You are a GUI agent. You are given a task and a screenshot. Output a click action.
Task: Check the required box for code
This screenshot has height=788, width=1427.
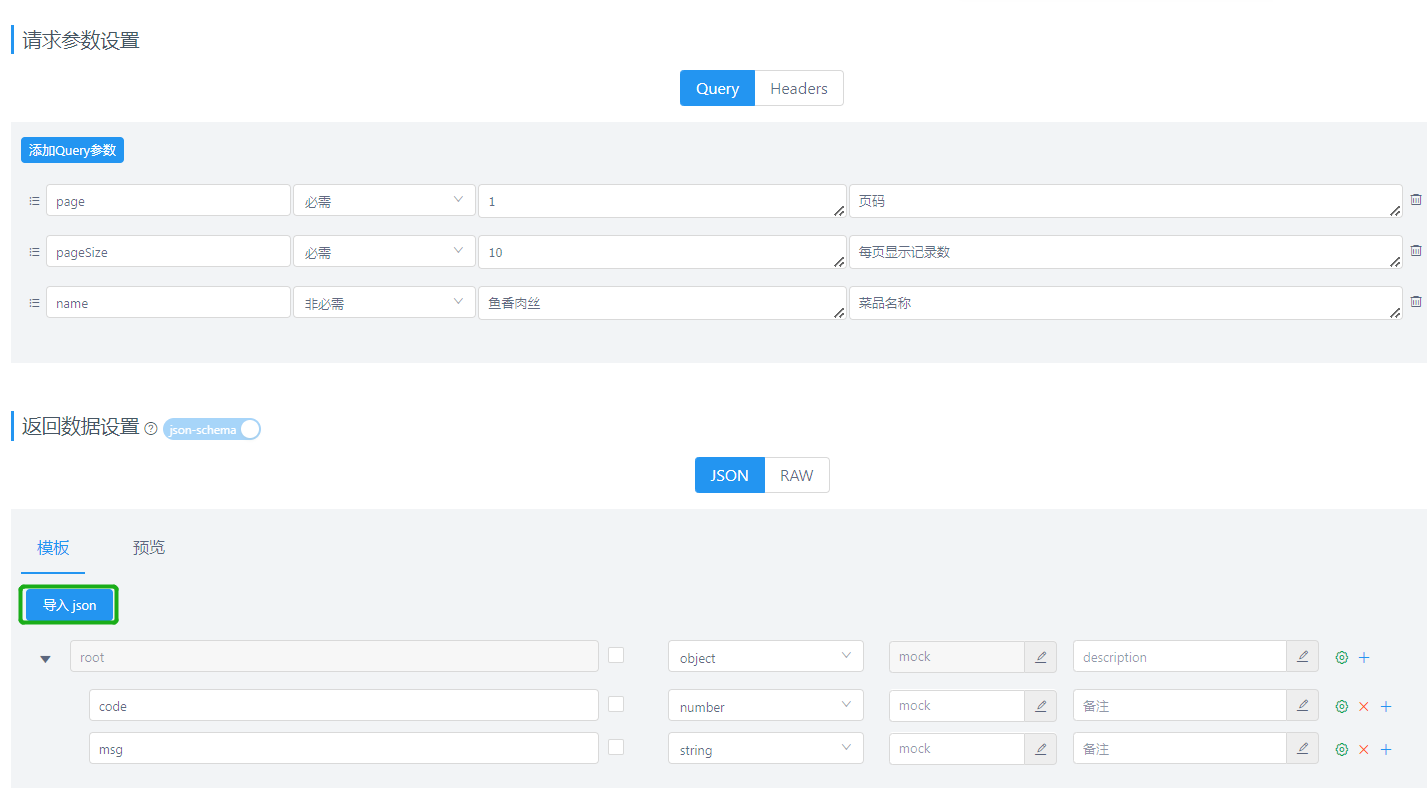(x=616, y=704)
